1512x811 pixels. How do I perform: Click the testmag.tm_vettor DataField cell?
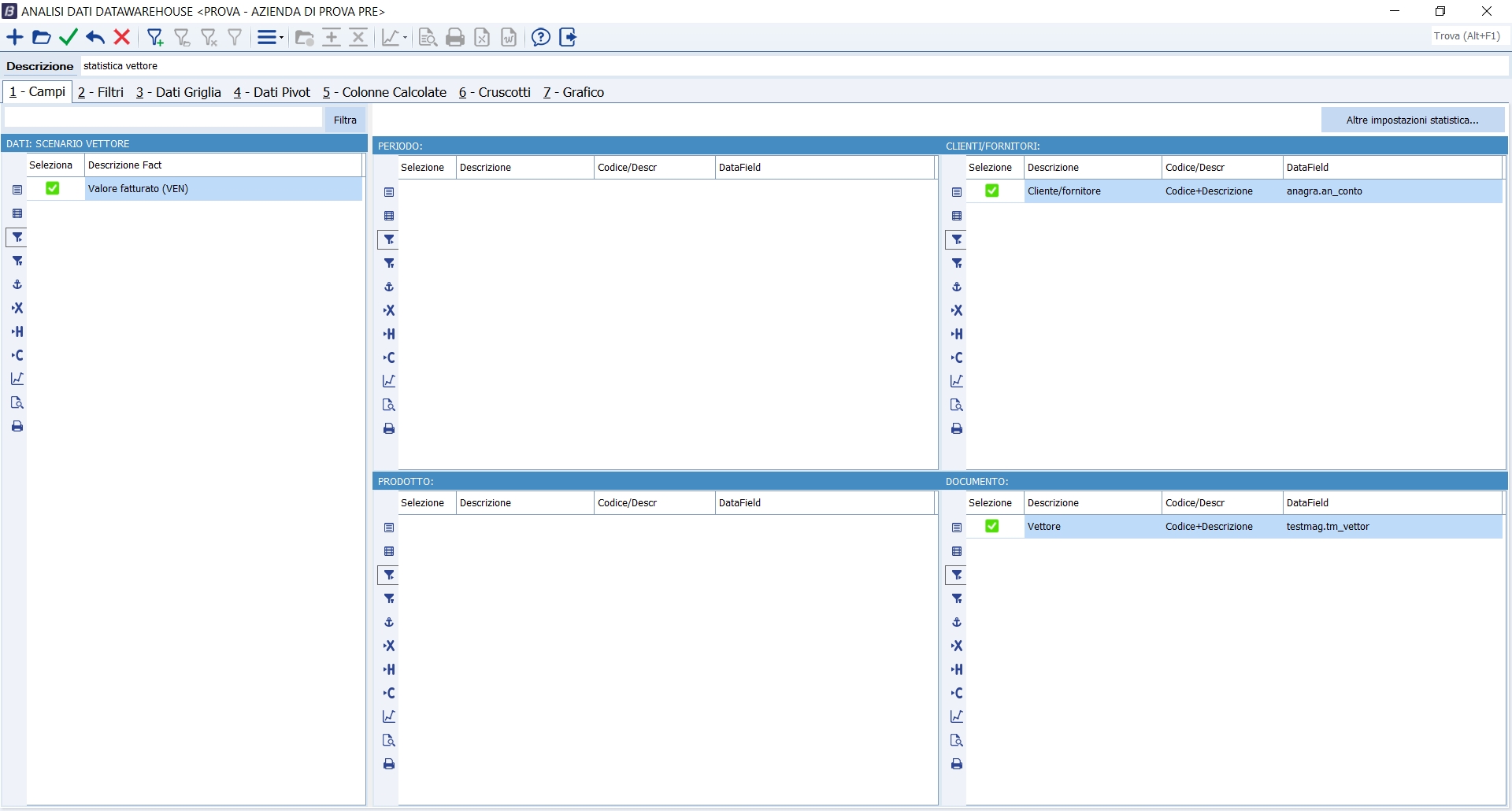[1392, 527]
